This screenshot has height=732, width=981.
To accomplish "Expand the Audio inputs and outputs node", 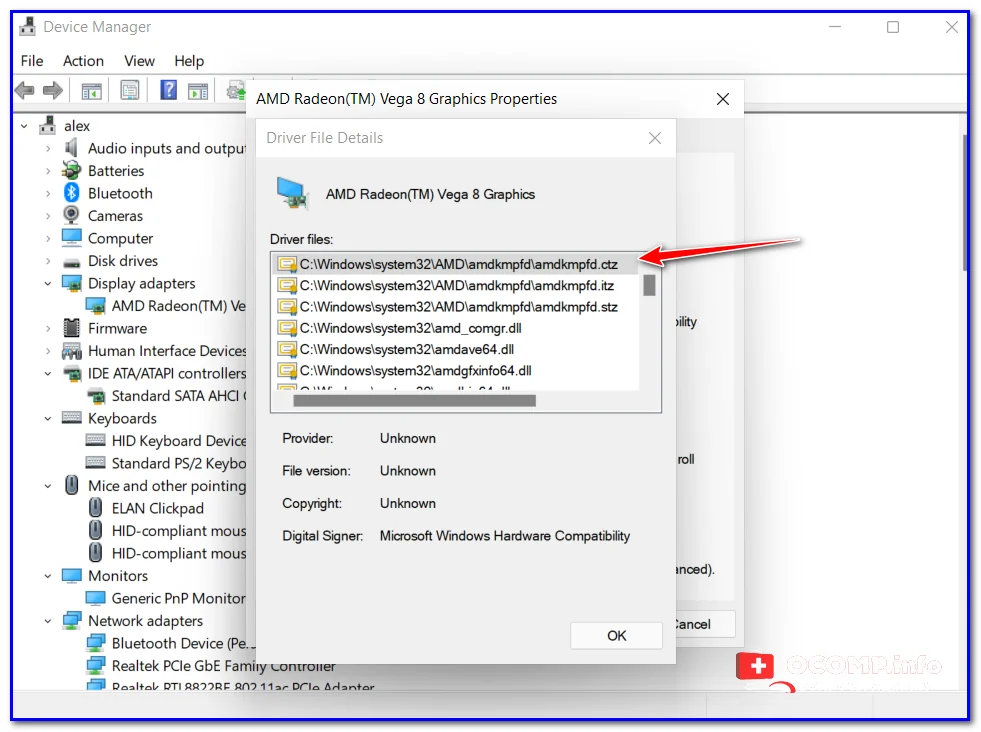I will tap(48, 149).
